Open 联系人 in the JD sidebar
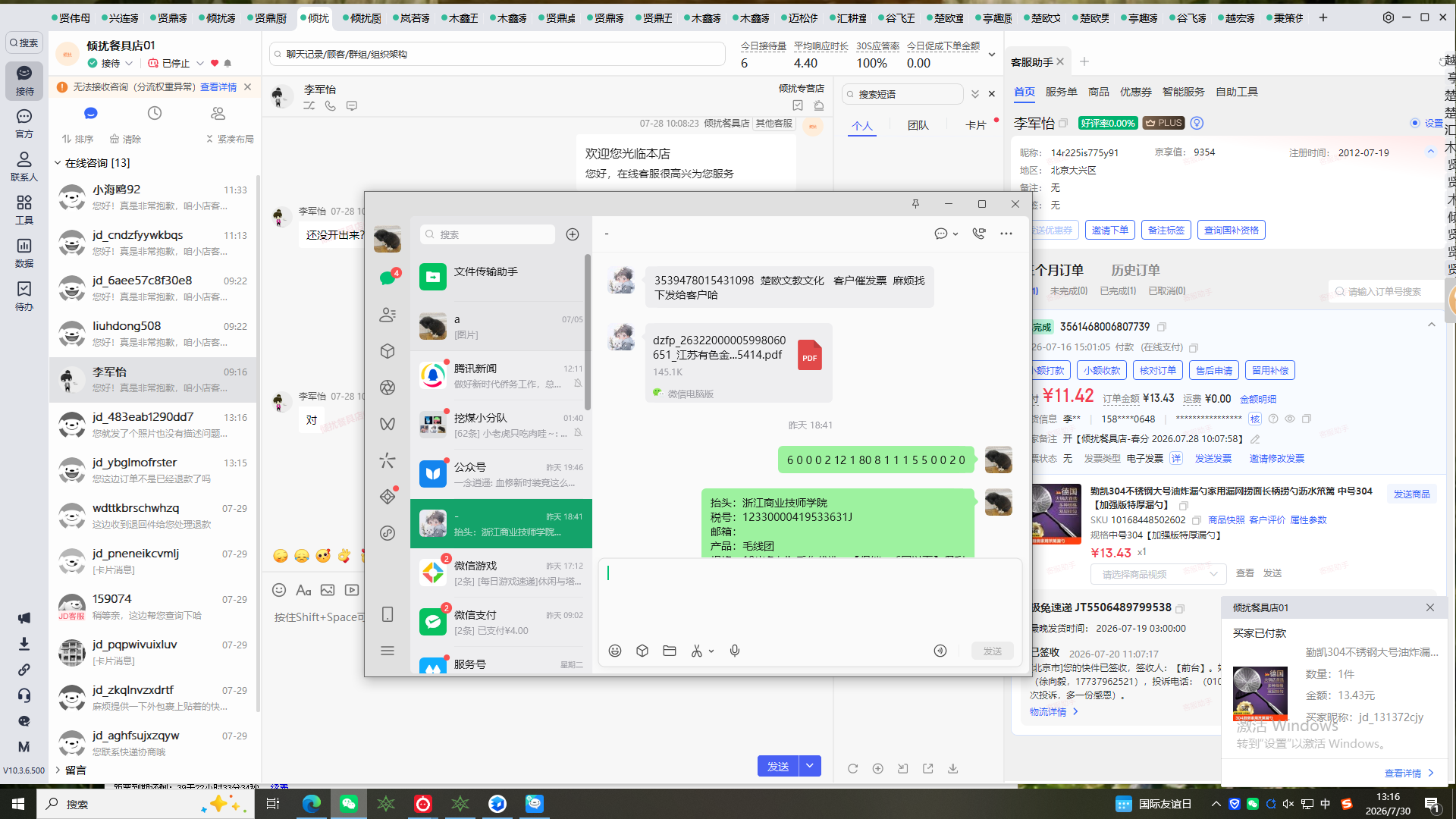 pyautogui.click(x=24, y=166)
